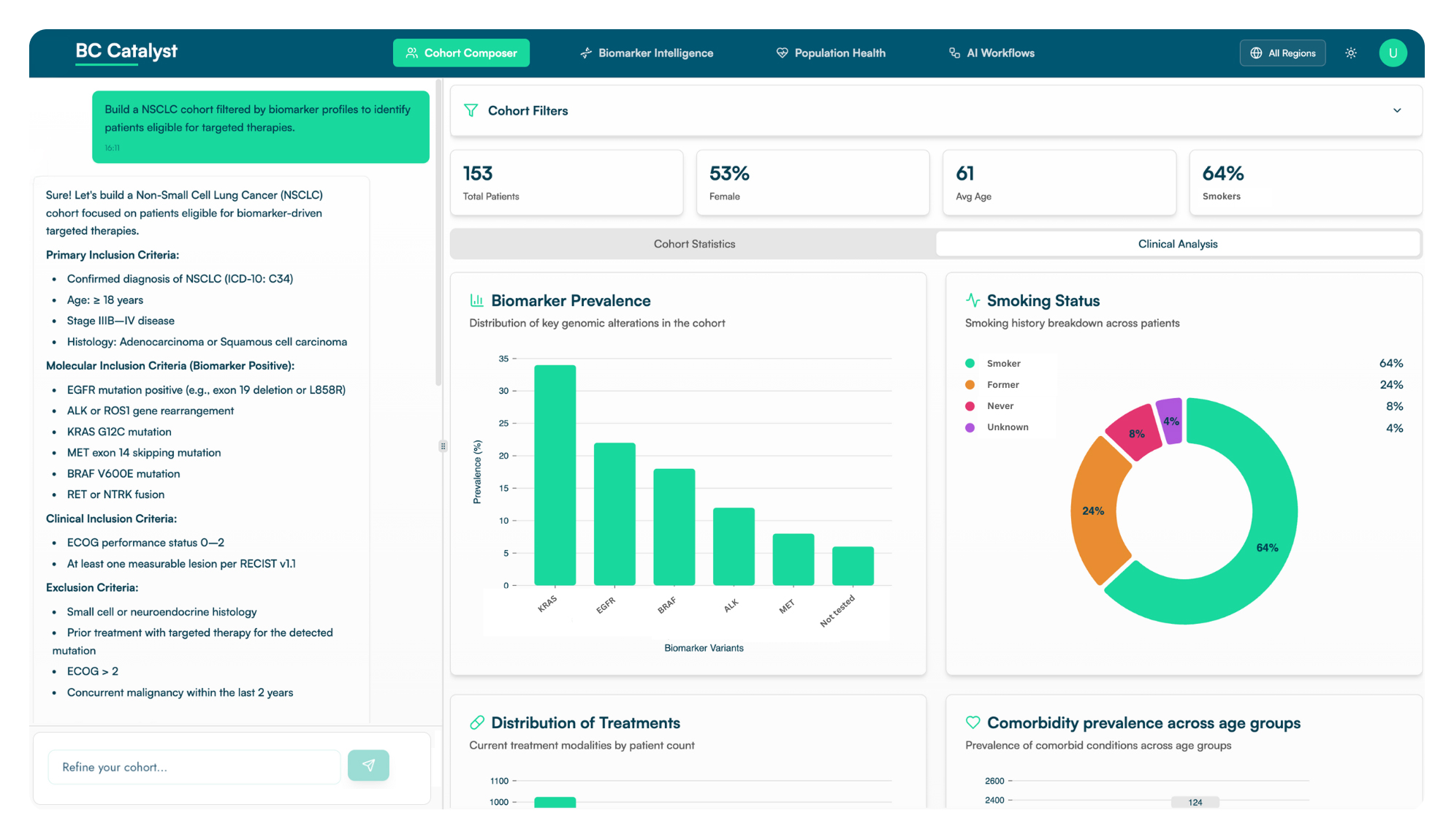Open AI Workflows navigation item
Screen dimensions: 1454x840
click(991, 53)
